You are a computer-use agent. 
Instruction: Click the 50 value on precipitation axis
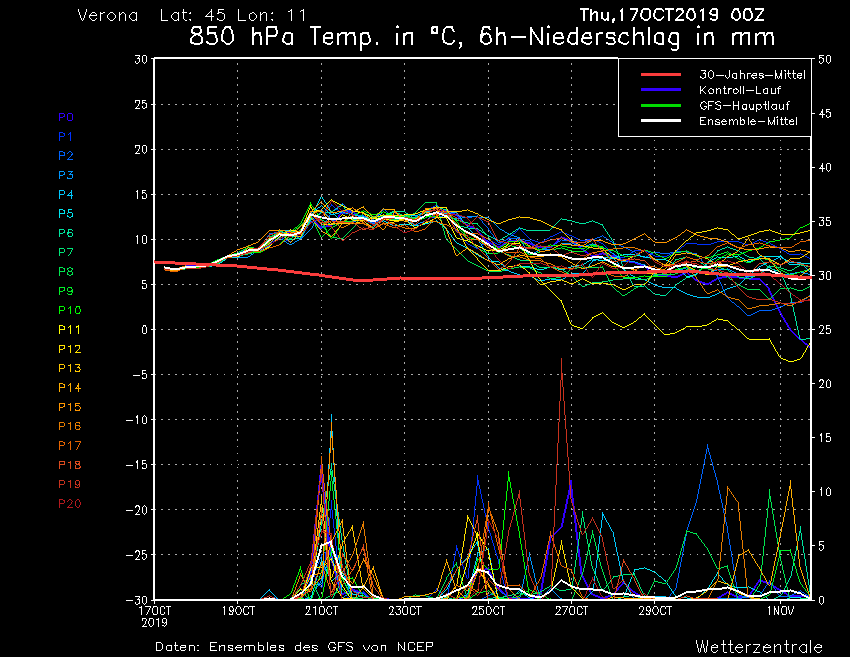click(825, 59)
